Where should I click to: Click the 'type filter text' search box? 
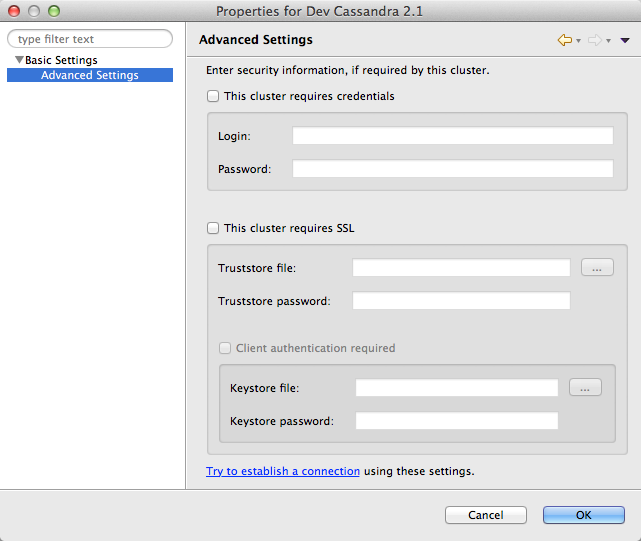click(x=90, y=39)
